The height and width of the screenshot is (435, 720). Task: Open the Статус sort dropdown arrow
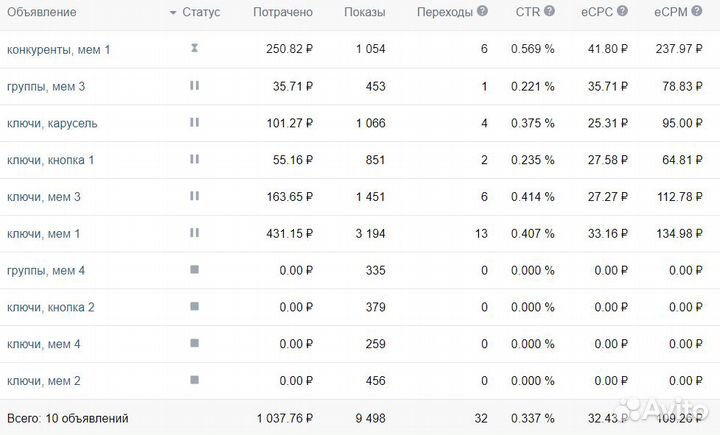click(x=173, y=13)
